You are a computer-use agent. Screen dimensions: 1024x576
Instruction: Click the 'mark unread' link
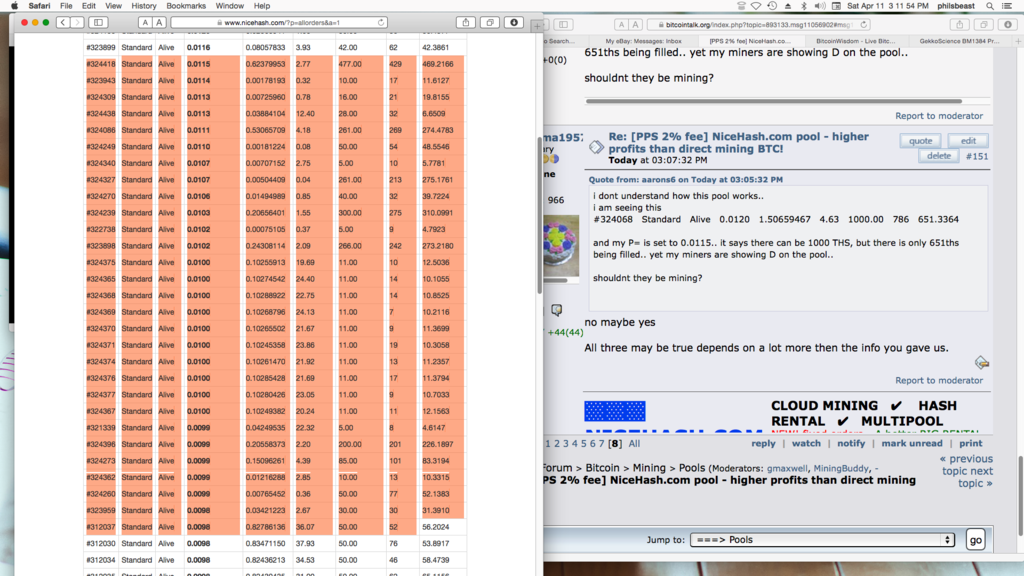pyautogui.click(x=912, y=443)
